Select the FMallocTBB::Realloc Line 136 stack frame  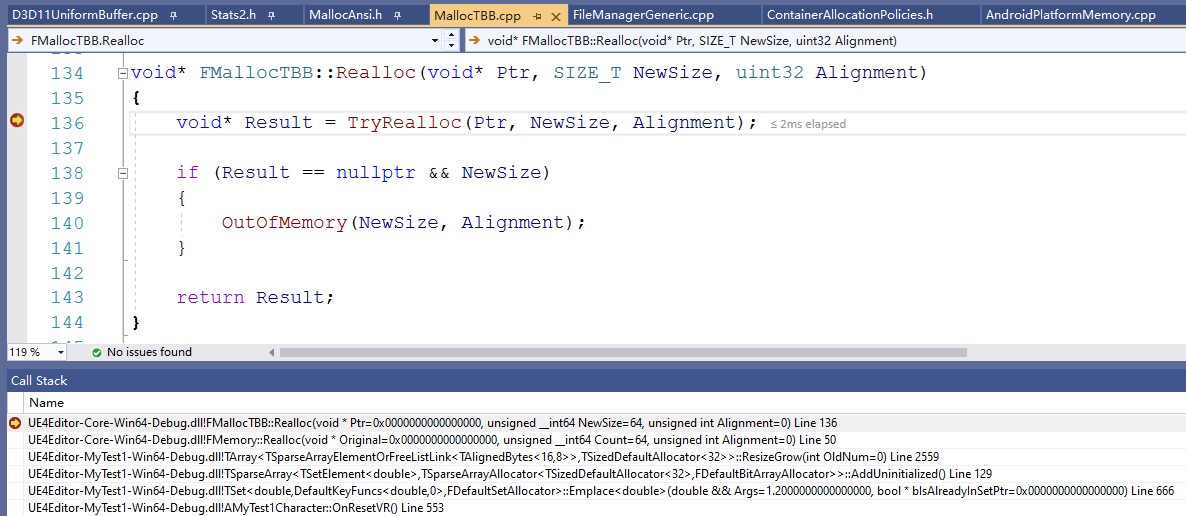[433, 423]
